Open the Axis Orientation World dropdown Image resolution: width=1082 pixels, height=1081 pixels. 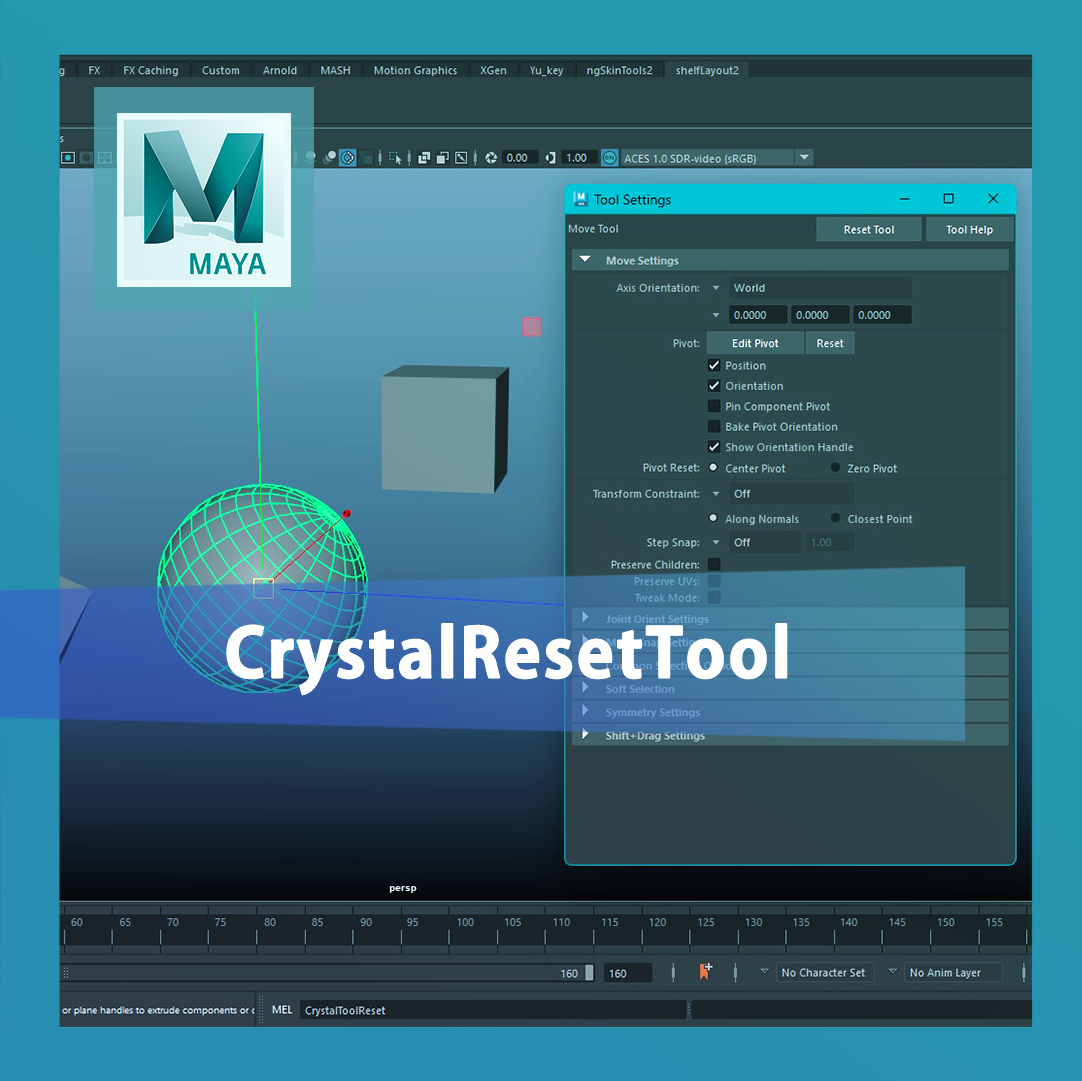[820, 288]
